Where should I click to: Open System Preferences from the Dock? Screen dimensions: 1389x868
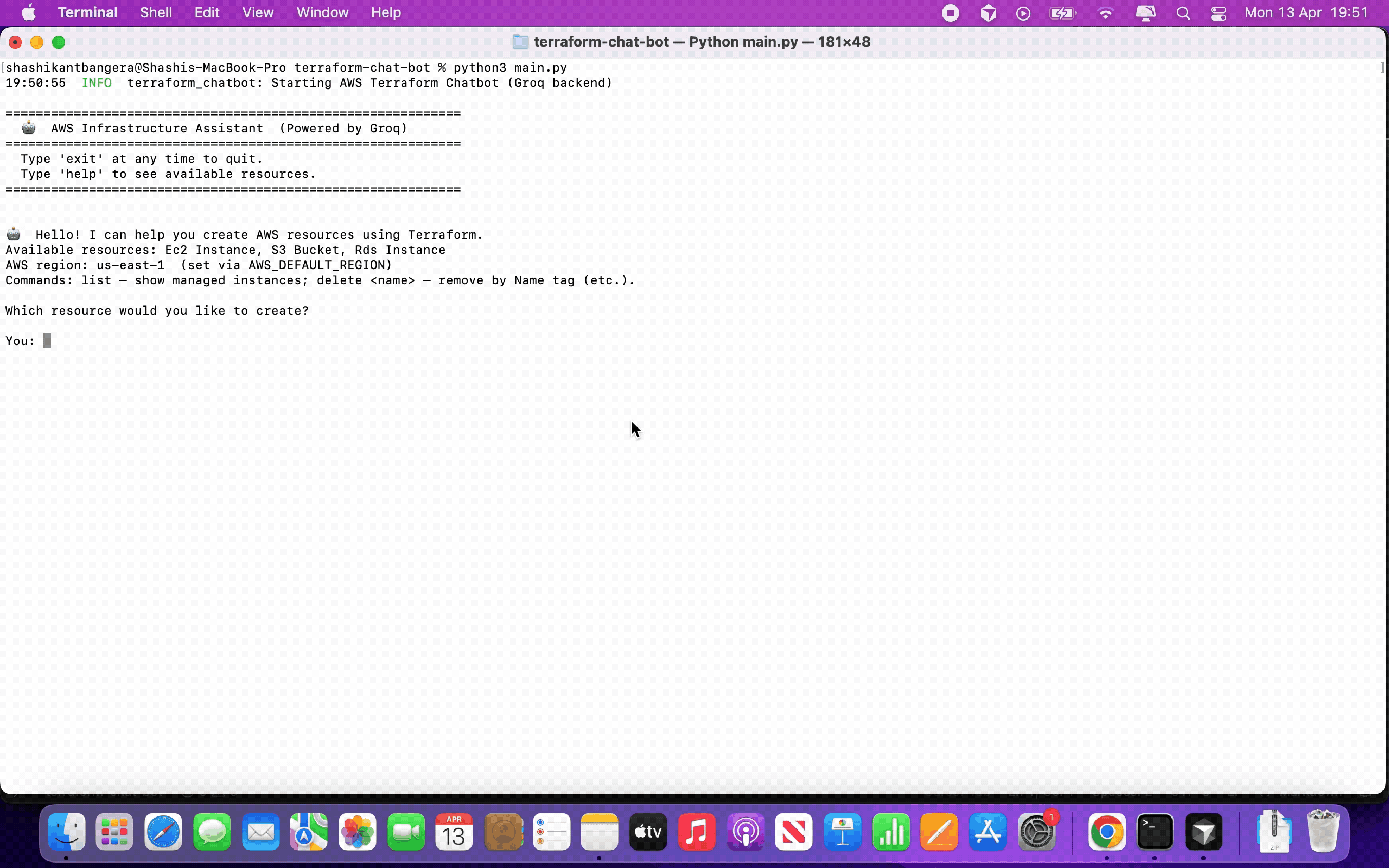click(1036, 831)
